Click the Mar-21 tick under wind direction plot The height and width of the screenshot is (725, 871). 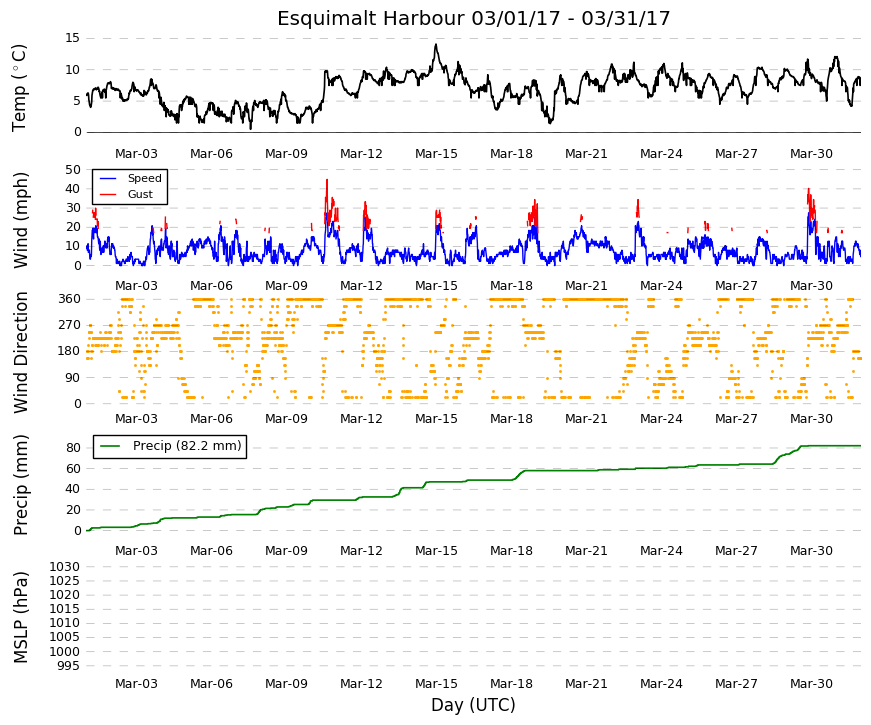point(586,419)
